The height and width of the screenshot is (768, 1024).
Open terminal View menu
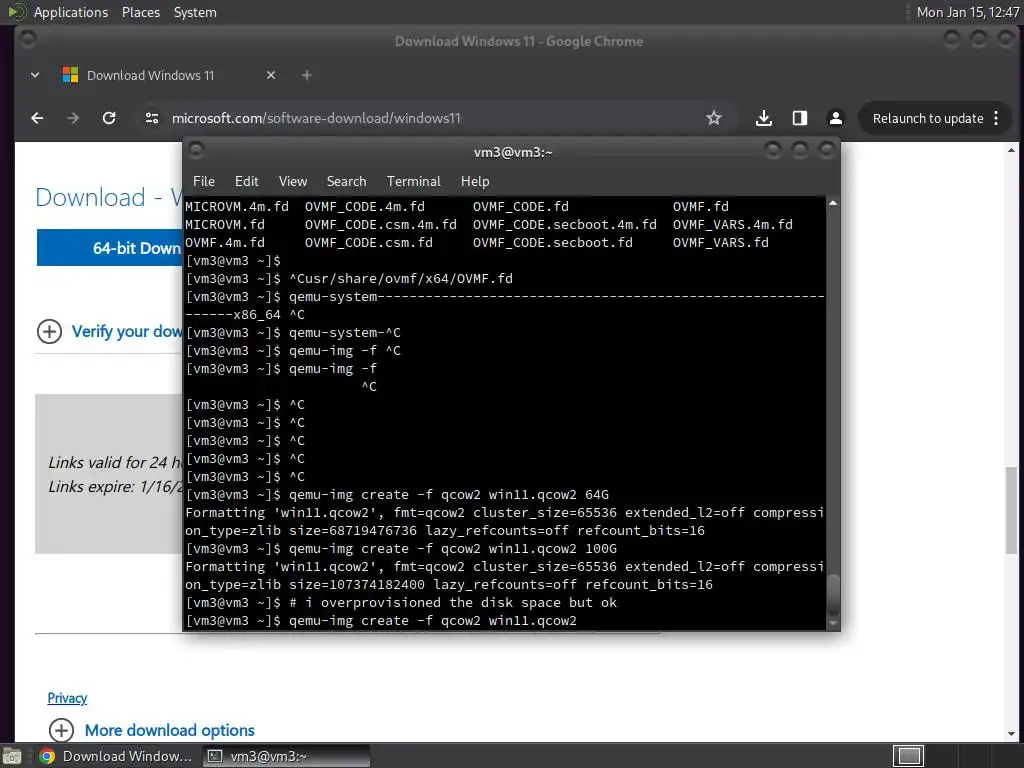pyautogui.click(x=293, y=182)
